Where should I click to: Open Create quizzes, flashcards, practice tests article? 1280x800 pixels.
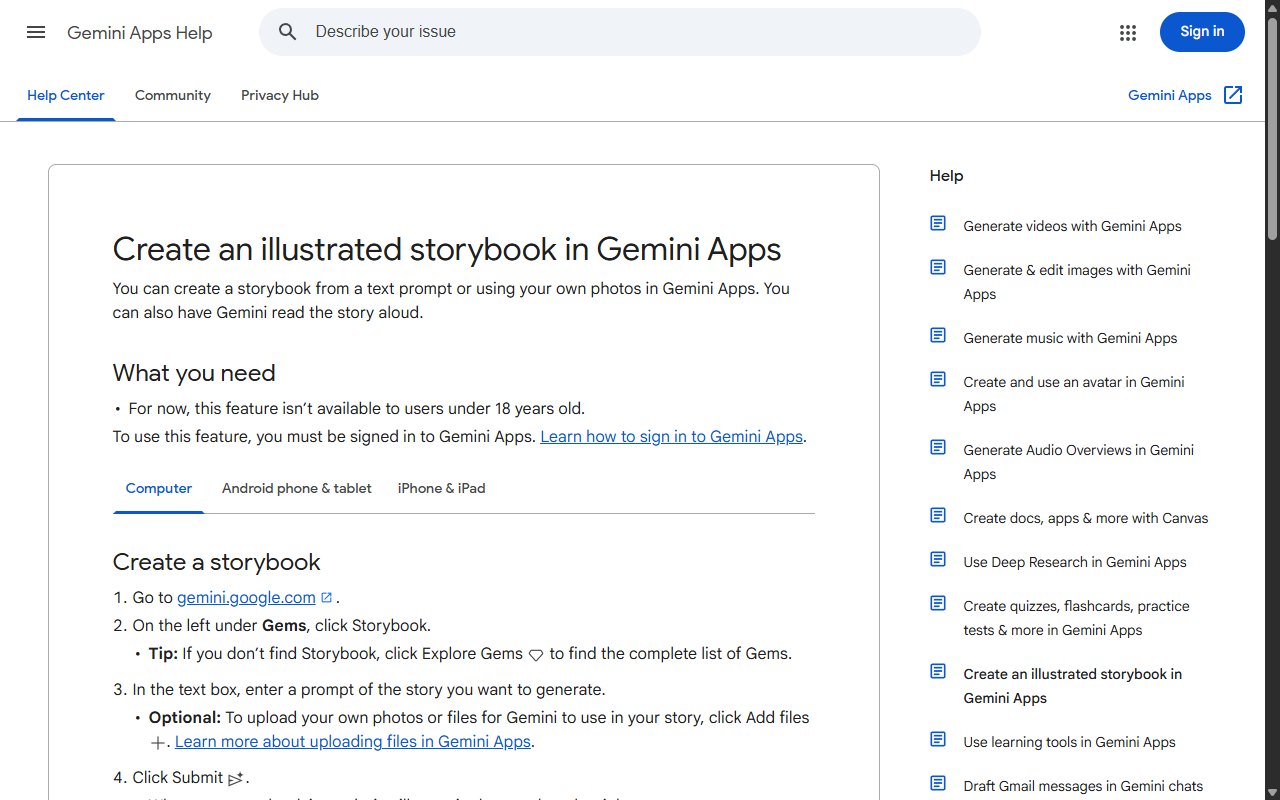point(1076,618)
